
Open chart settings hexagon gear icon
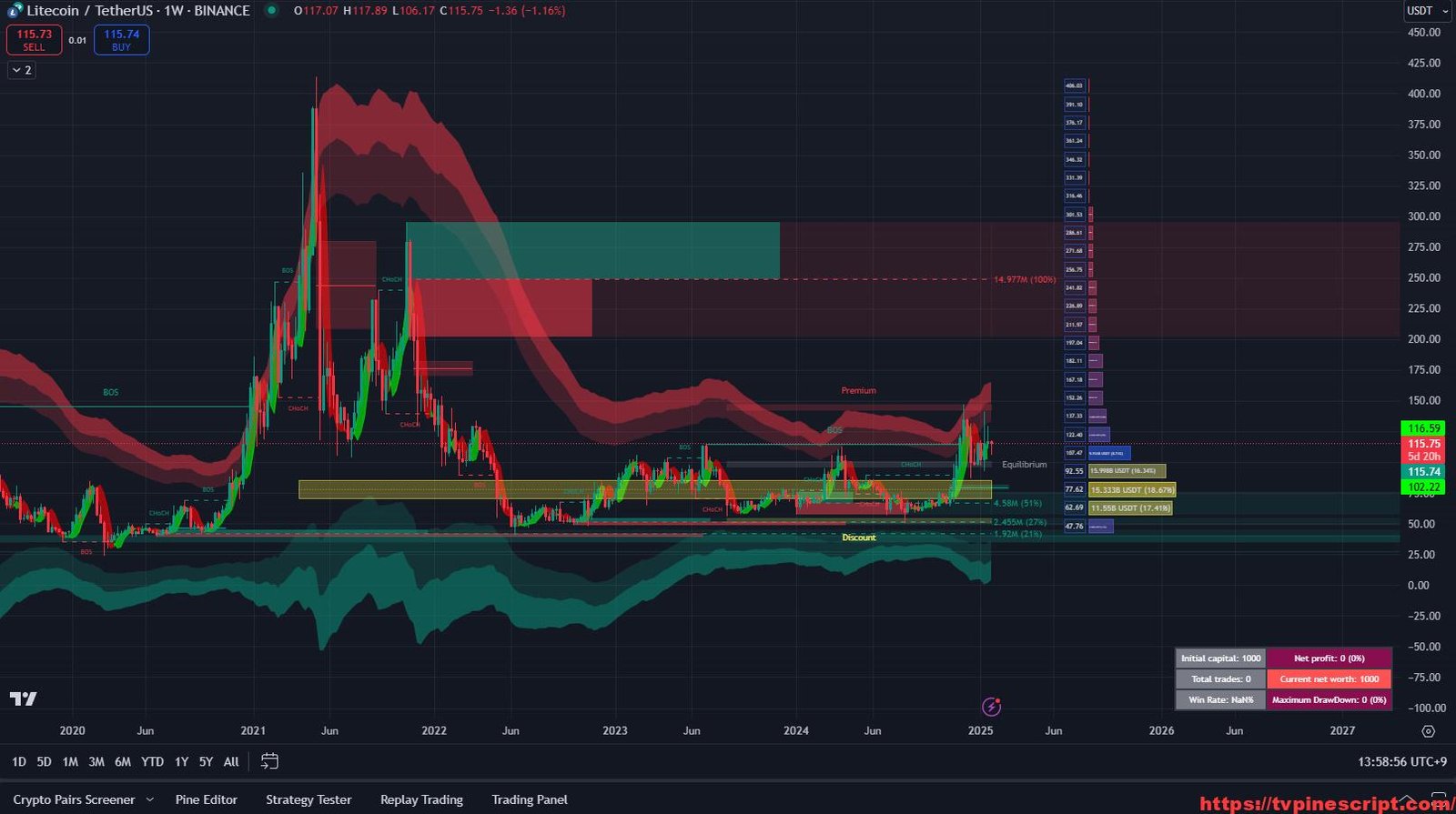(1428, 731)
